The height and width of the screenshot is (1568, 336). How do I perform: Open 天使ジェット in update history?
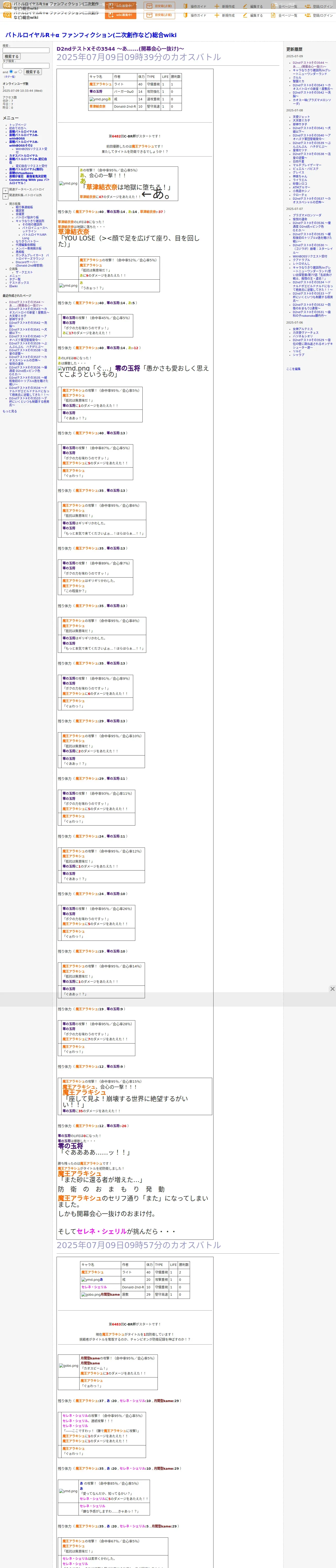301,117
